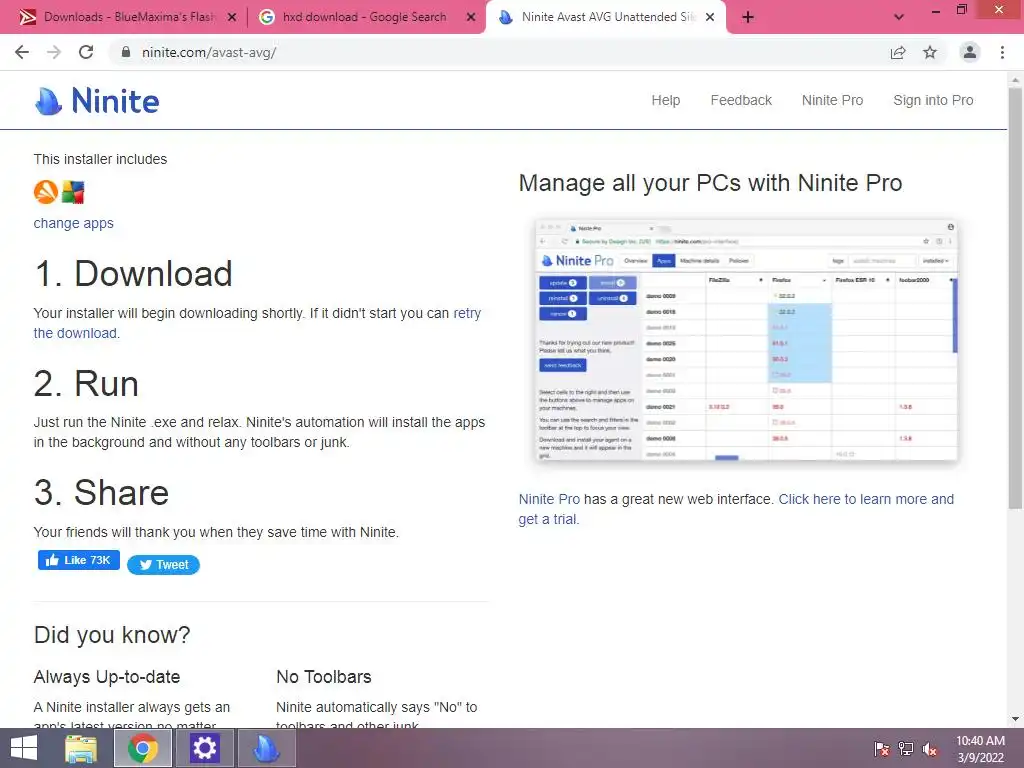The image size is (1024, 768).
Task: Open the Windows Start menu
Action: pos(24,748)
